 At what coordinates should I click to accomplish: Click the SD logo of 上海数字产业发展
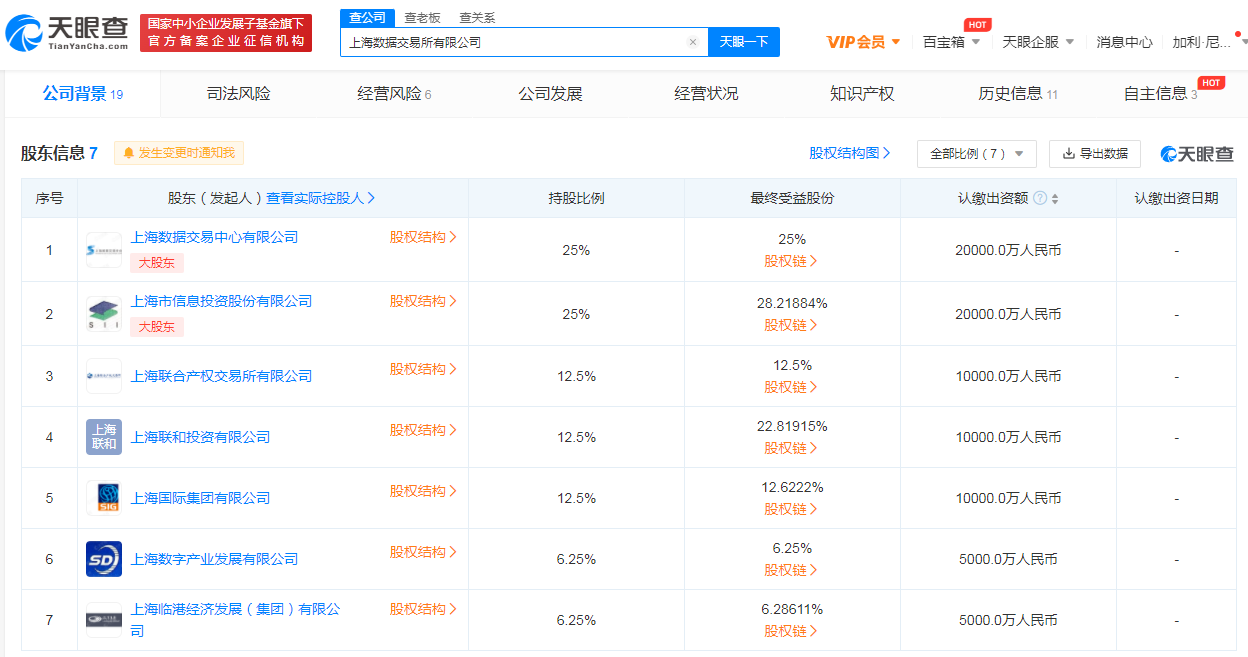coord(104,559)
